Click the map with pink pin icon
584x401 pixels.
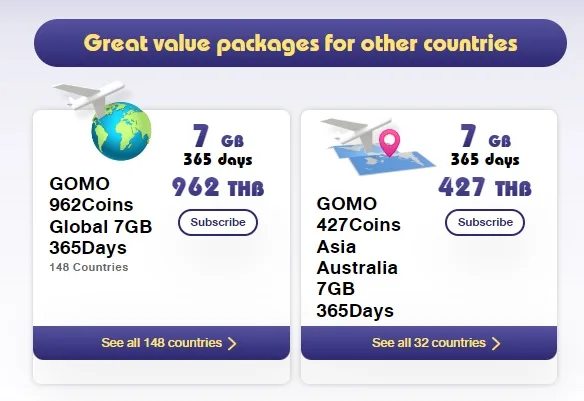[378, 146]
